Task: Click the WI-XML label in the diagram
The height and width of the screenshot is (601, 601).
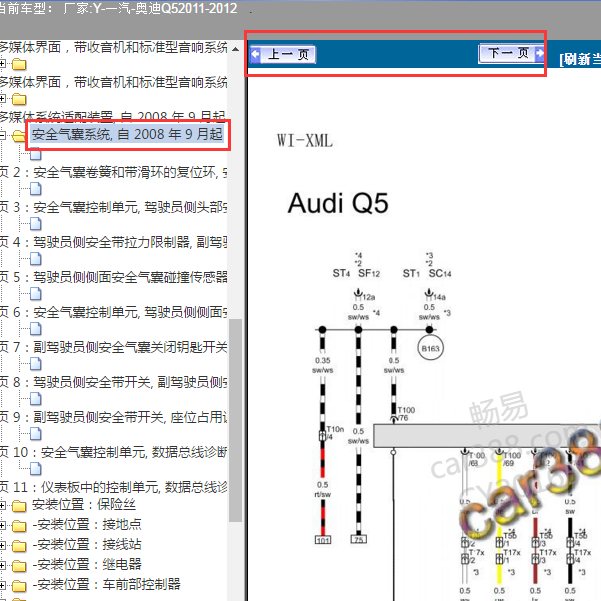Action: coord(305,141)
